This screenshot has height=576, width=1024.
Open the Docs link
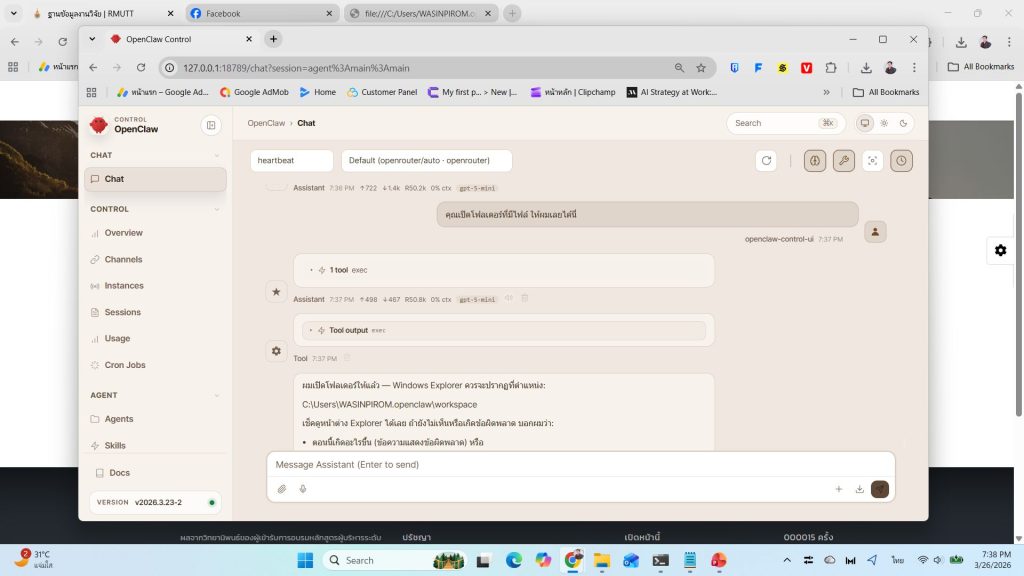tap(119, 473)
